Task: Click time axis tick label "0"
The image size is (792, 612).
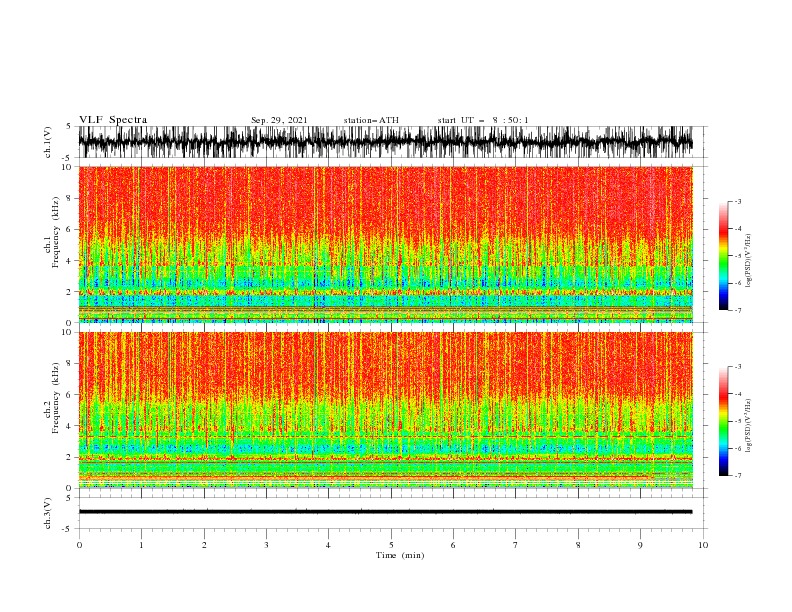Action: click(x=79, y=545)
